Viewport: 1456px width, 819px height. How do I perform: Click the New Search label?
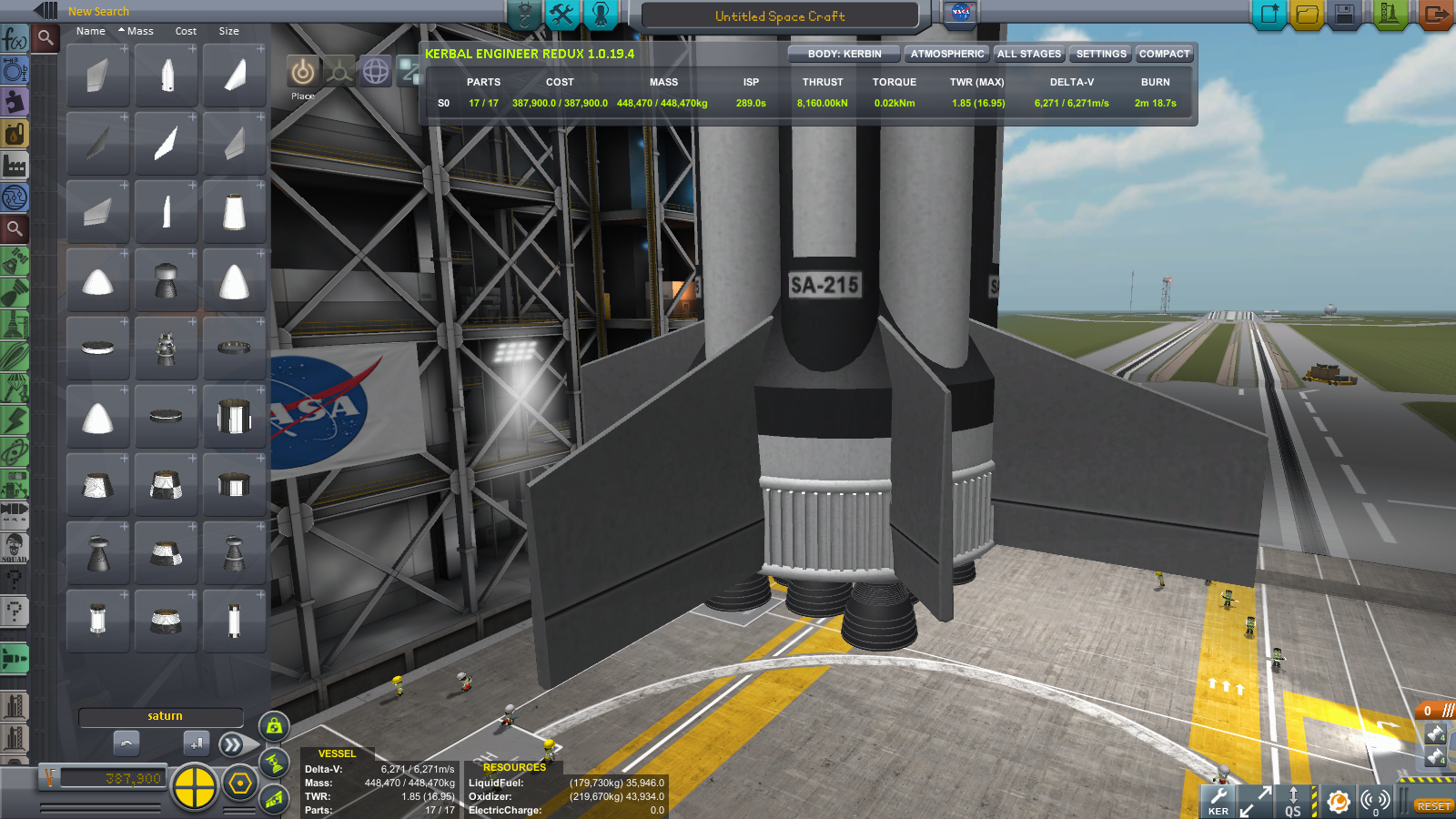tap(98, 12)
